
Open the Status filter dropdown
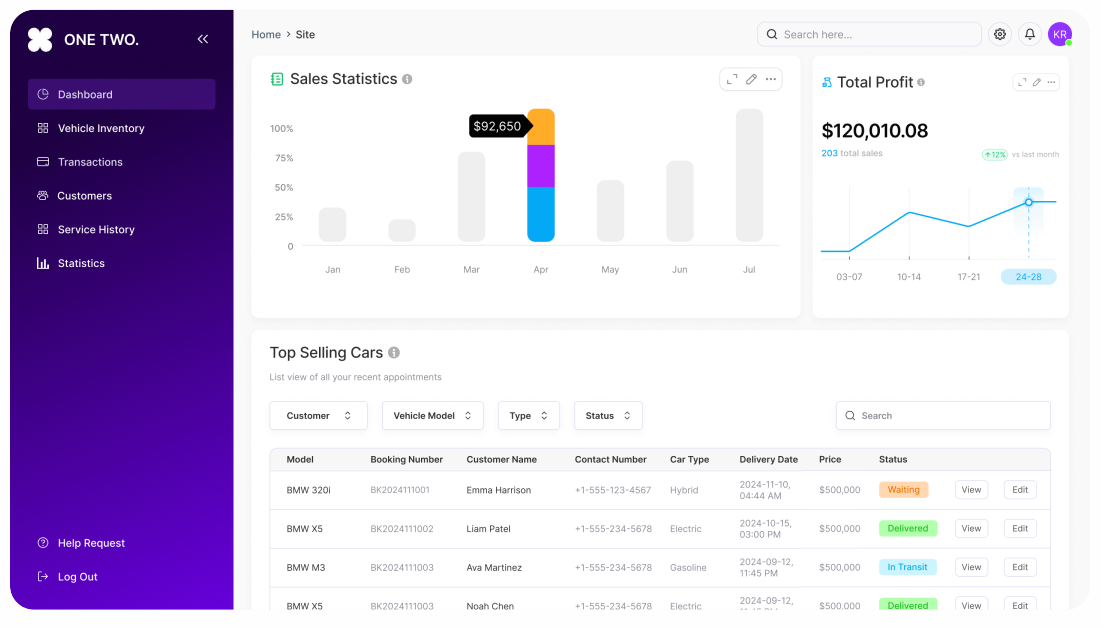[x=608, y=416]
